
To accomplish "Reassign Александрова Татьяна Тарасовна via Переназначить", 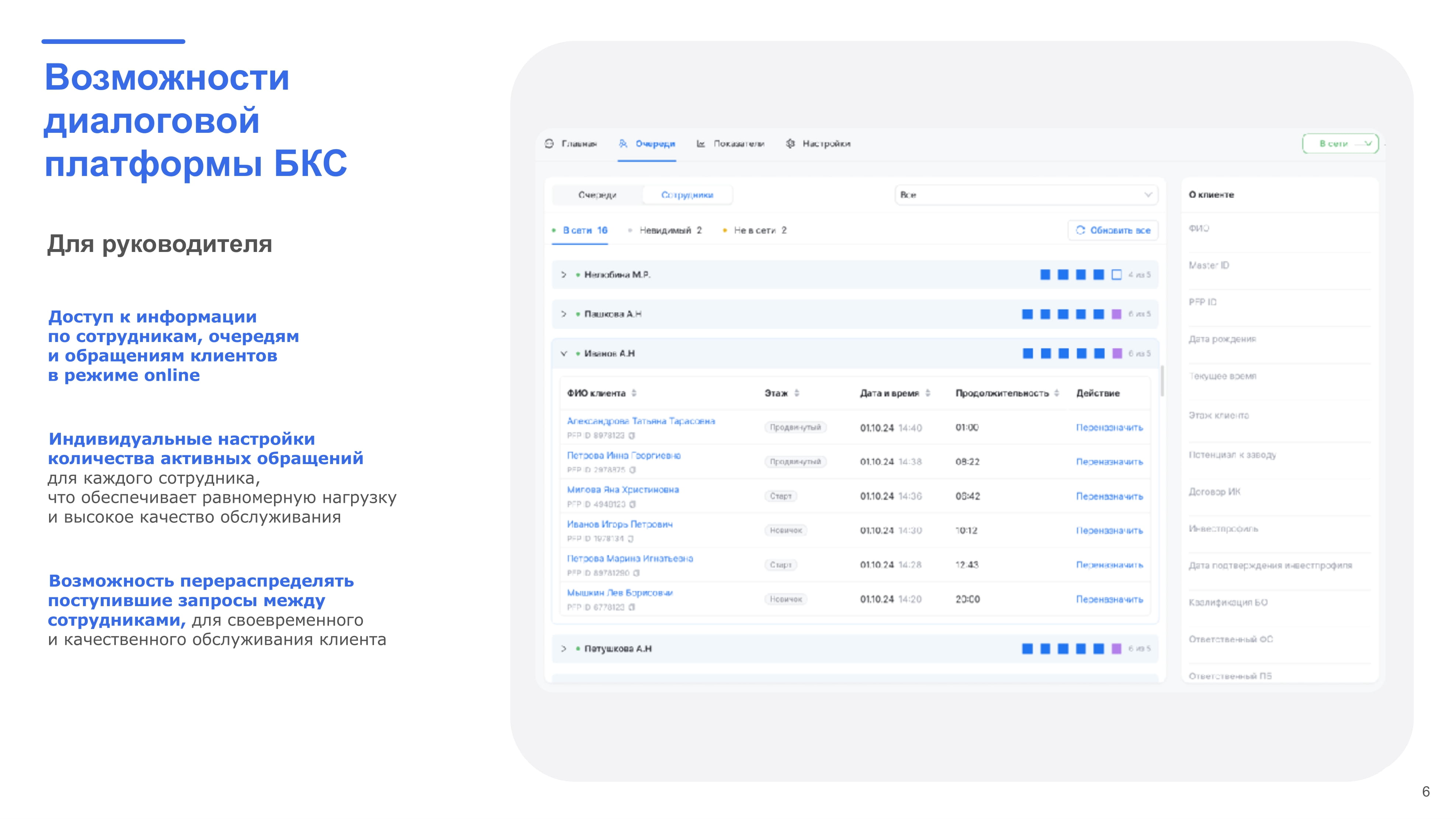I will [x=1109, y=428].
